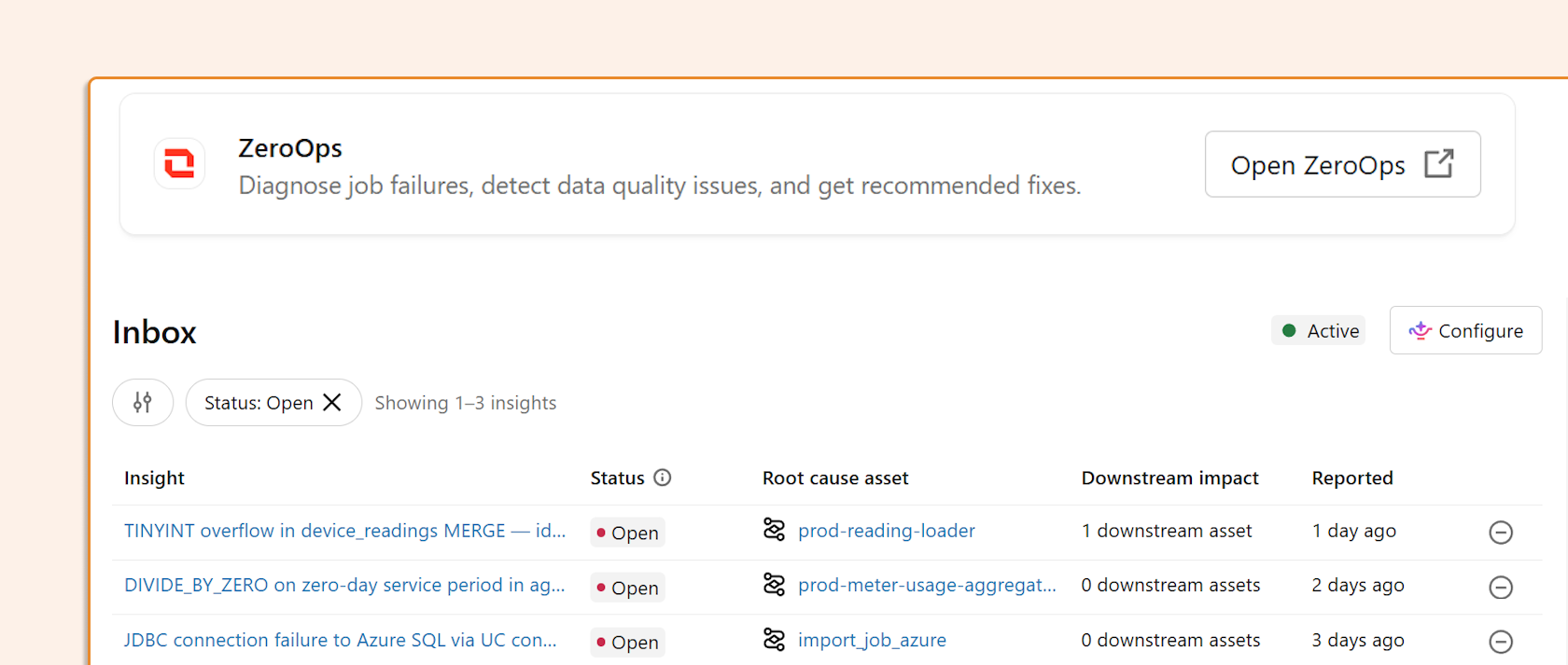
Task: Click the ZeroOps red logo icon
Action: point(179,163)
